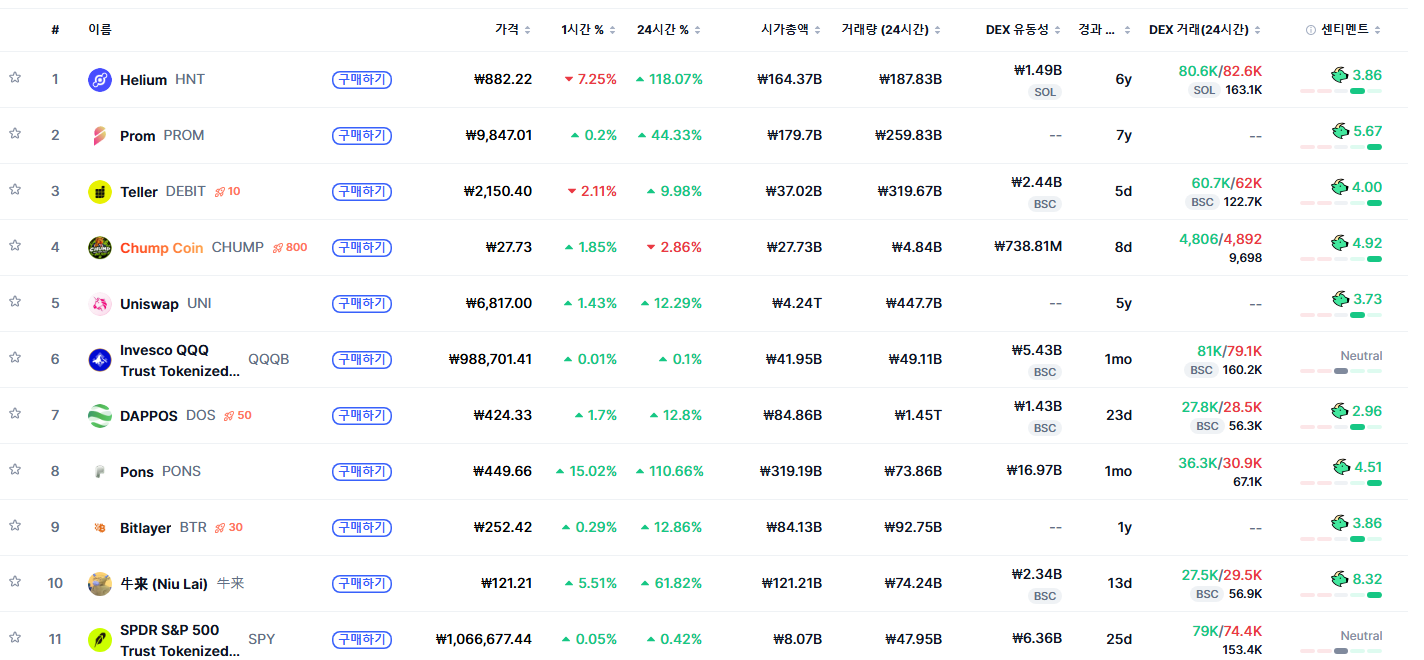Click Helium's sentiment gauge bar
Image resolution: width=1424 pixels, height=660 pixels.
click(1341, 91)
